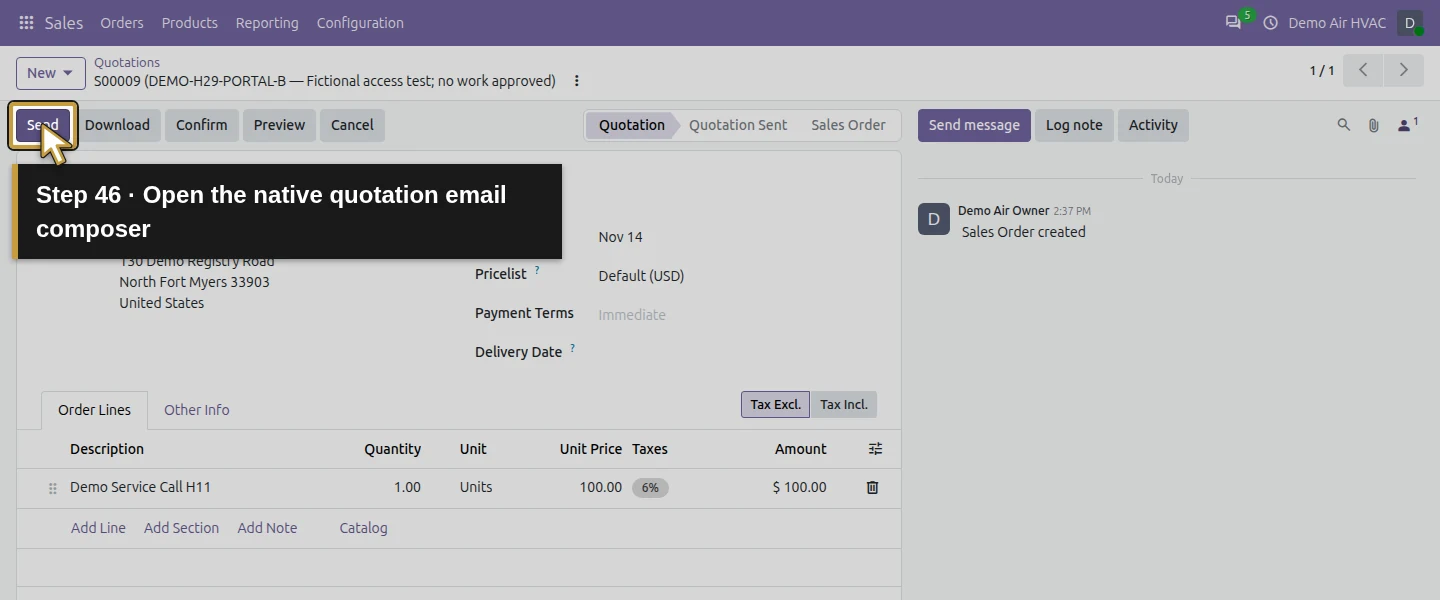Image resolution: width=1440 pixels, height=600 pixels.
Task: Open the Reporting menu
Action: point(267,22)
